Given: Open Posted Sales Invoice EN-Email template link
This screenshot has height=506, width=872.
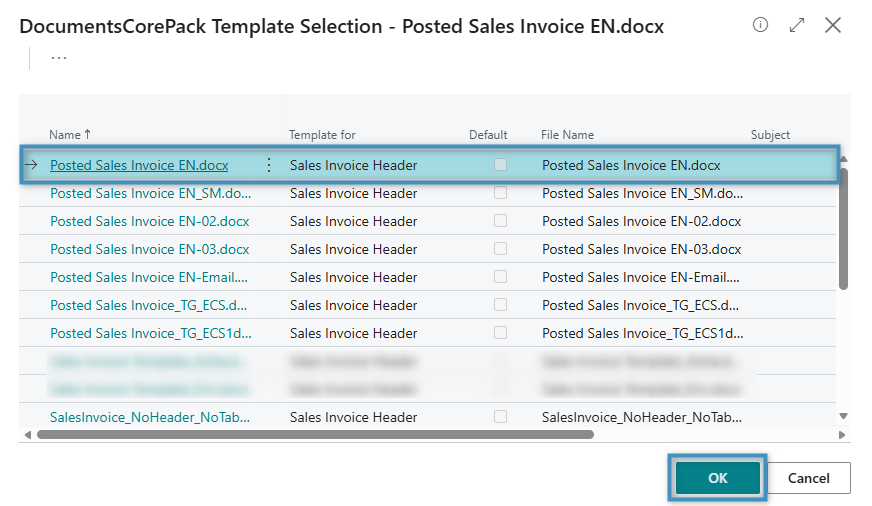Looking at the screenshot, I should point(149,277).
